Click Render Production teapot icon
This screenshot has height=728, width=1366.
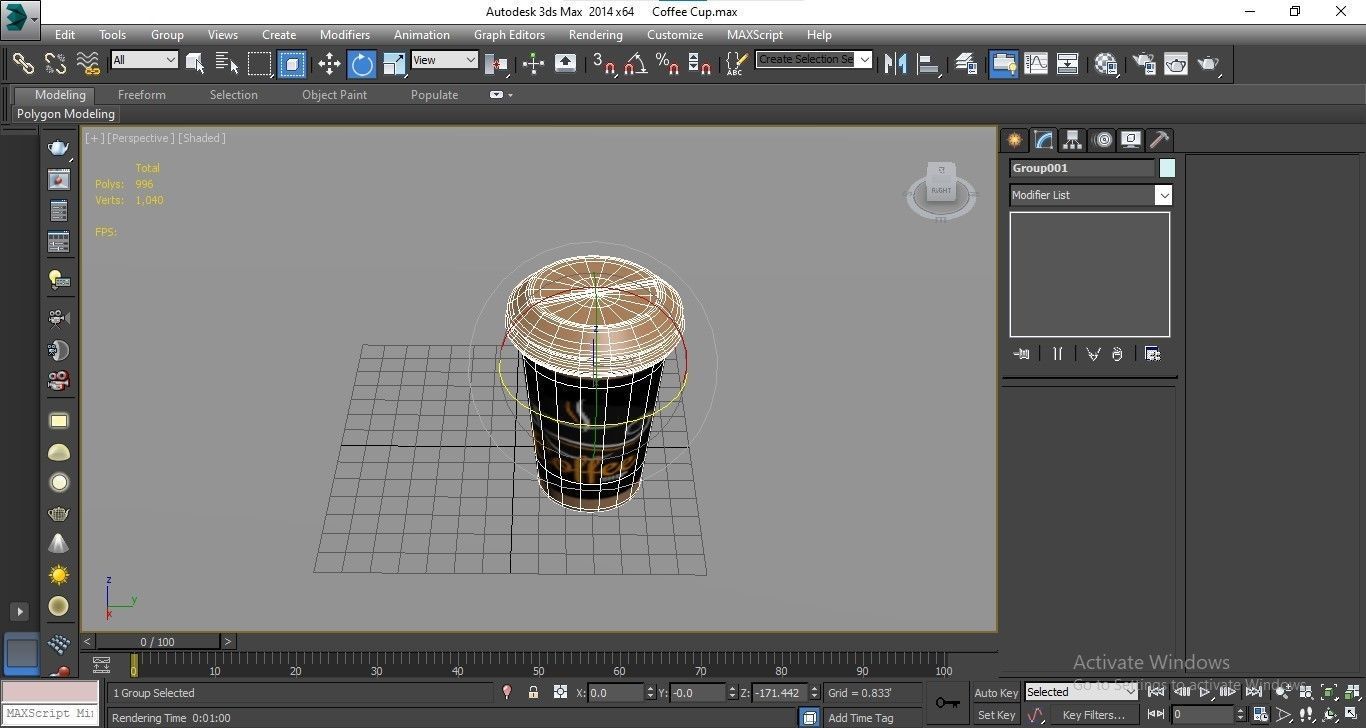1209,63
